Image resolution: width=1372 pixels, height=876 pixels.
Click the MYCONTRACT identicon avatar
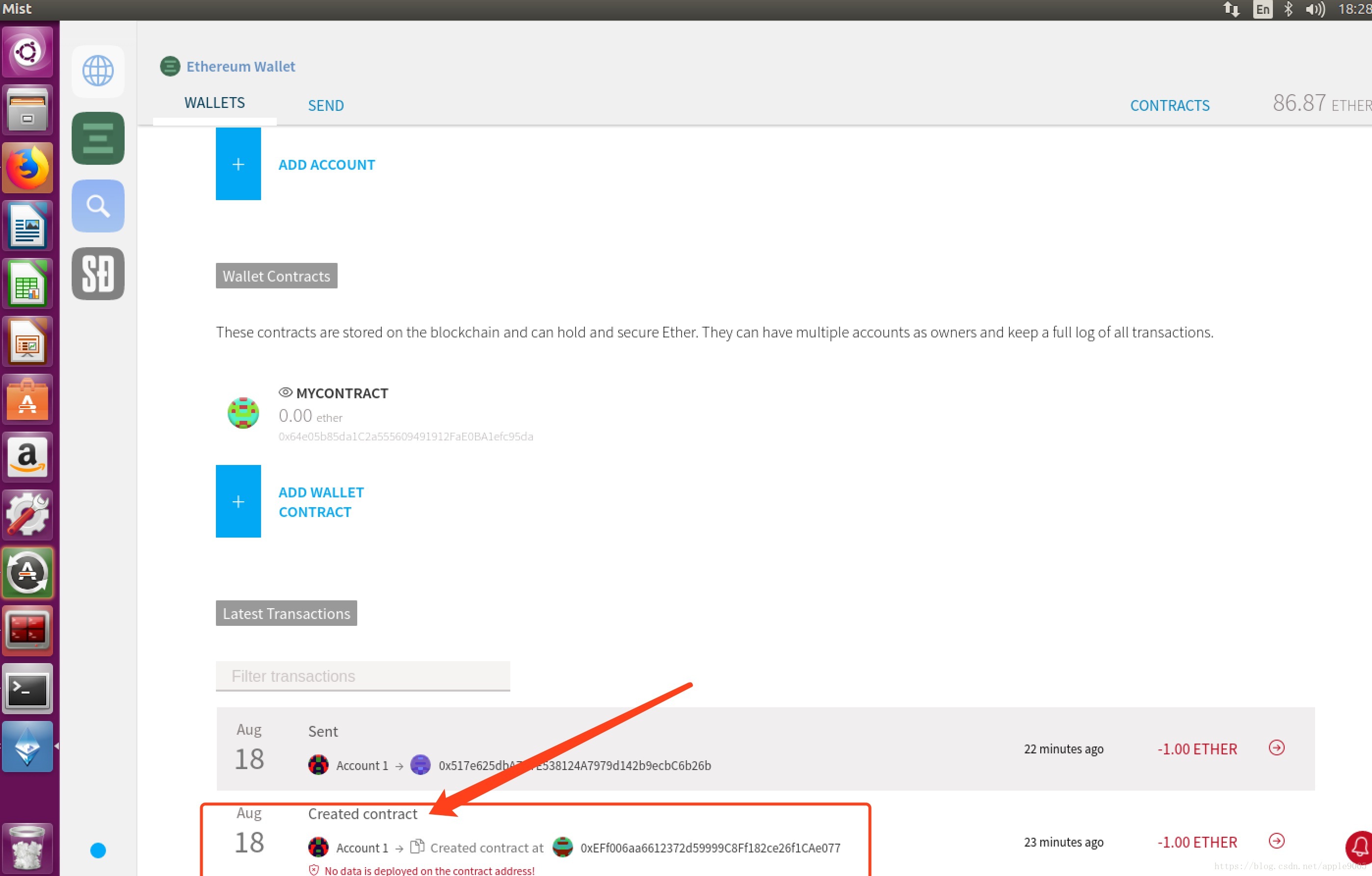(243, 413)
